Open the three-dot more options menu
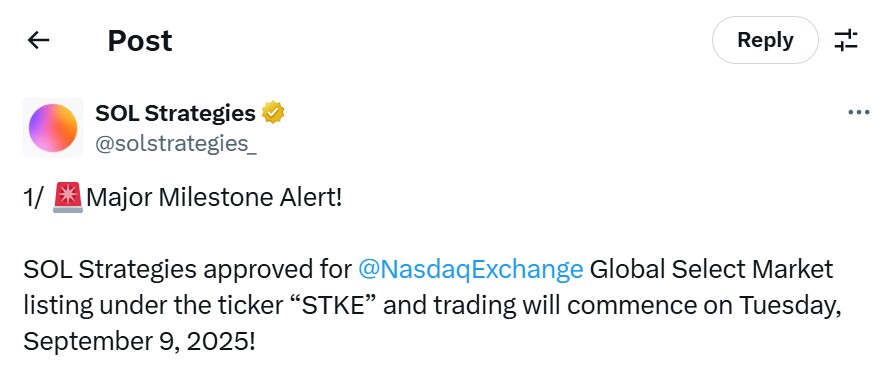Viewport: 877px width, 369px height. pyautogui.click(x=859, y=113)
